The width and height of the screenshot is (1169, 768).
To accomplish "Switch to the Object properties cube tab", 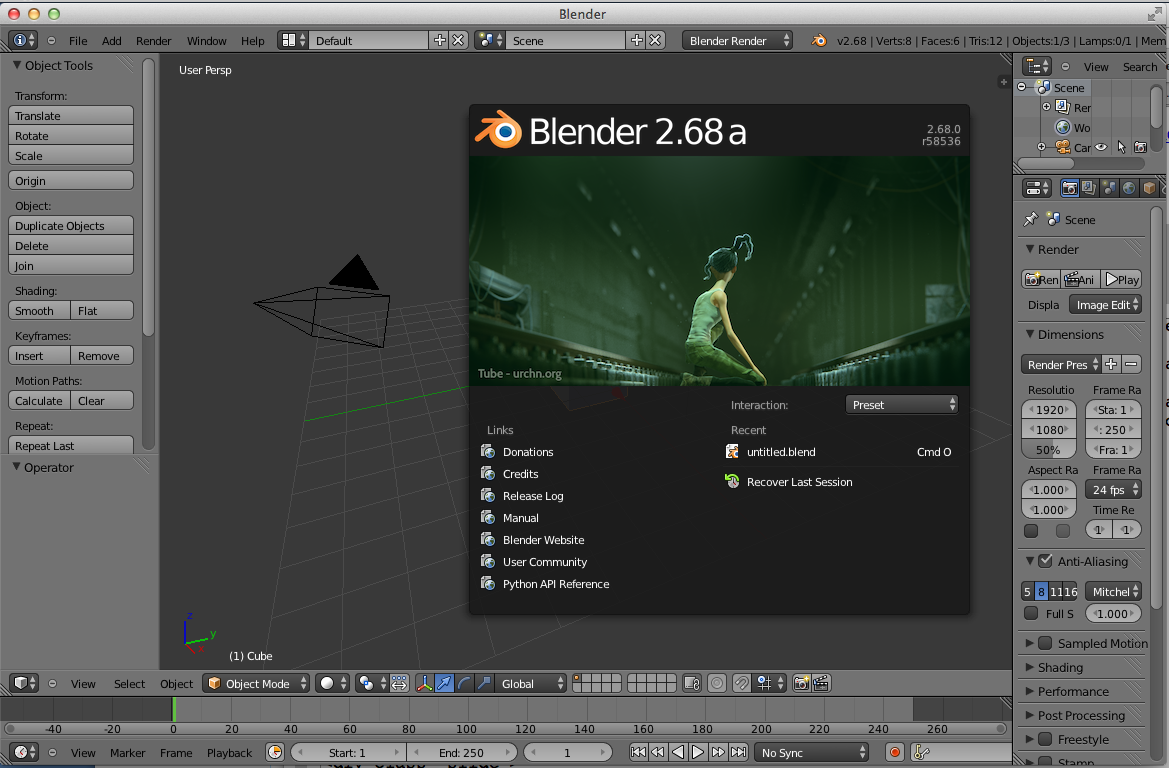I will pyautogui.click(x=1149, y=188).
